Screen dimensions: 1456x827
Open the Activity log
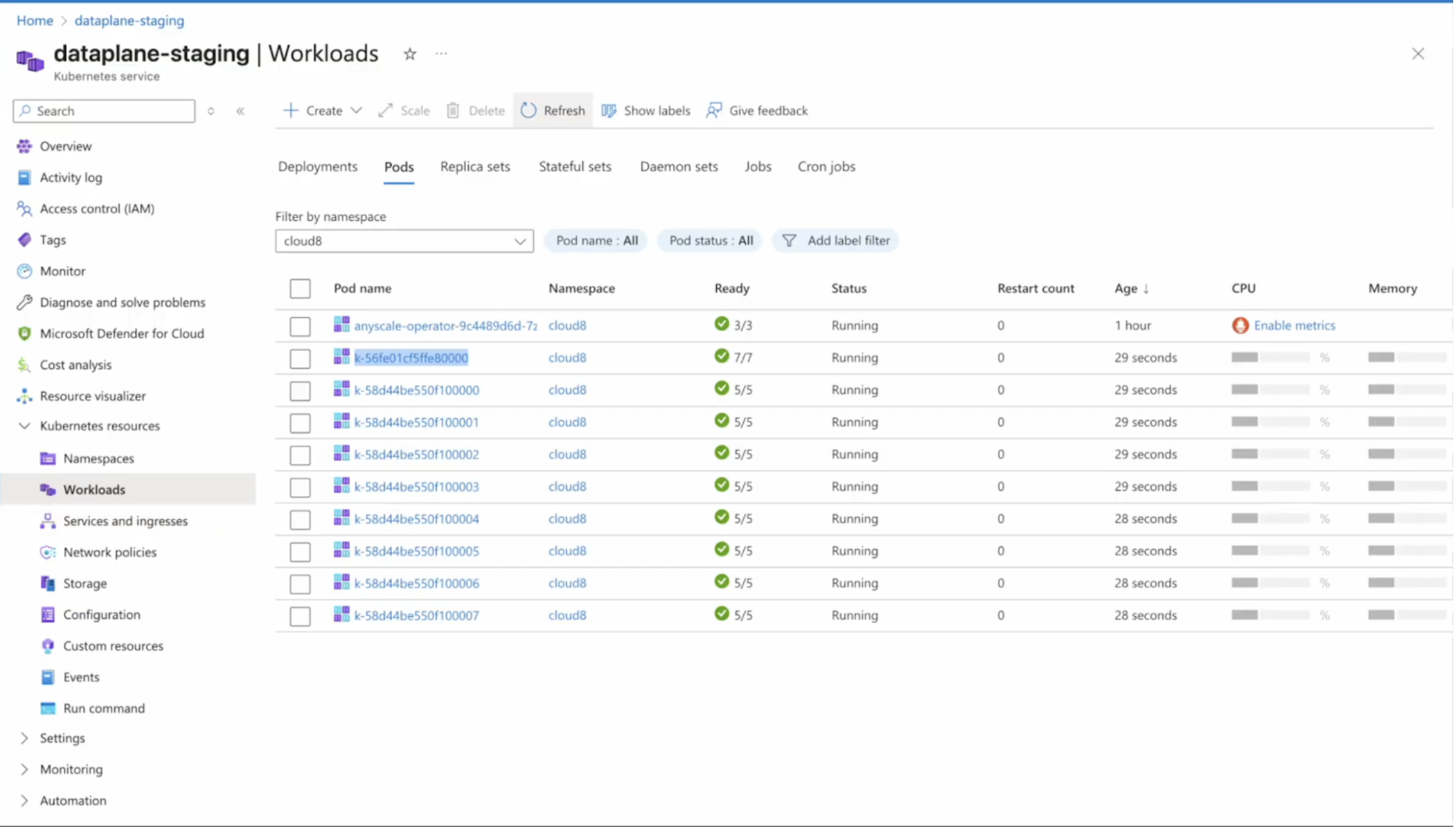coord(70,177)
